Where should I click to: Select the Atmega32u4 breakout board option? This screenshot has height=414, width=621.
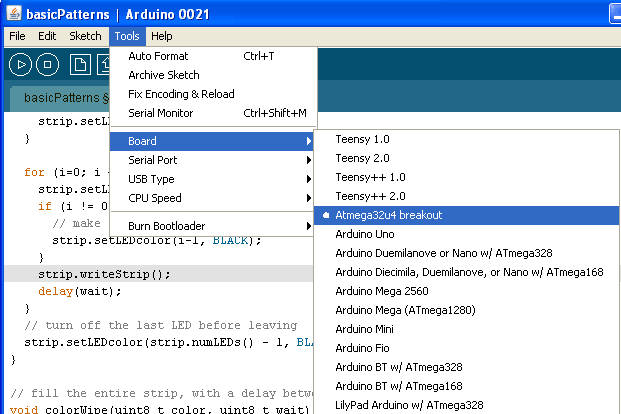pos(389,215)
